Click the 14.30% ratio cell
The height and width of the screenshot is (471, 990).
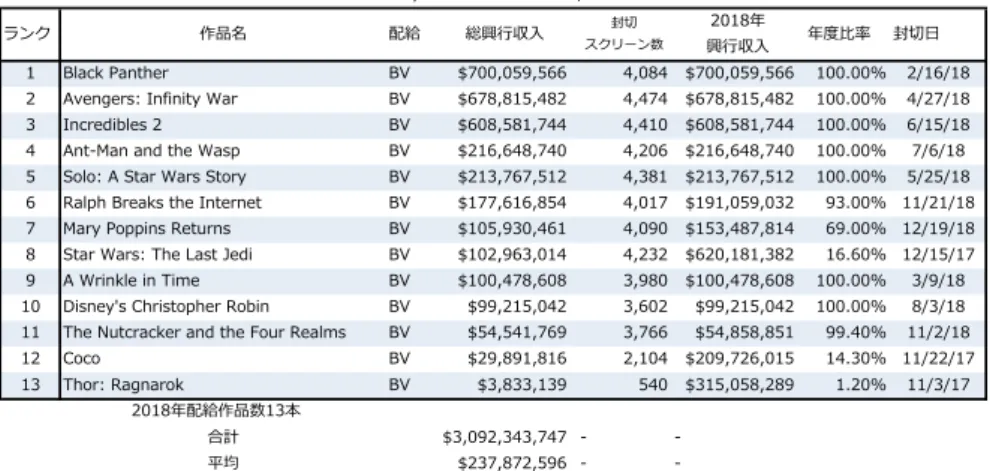[856, 359]
